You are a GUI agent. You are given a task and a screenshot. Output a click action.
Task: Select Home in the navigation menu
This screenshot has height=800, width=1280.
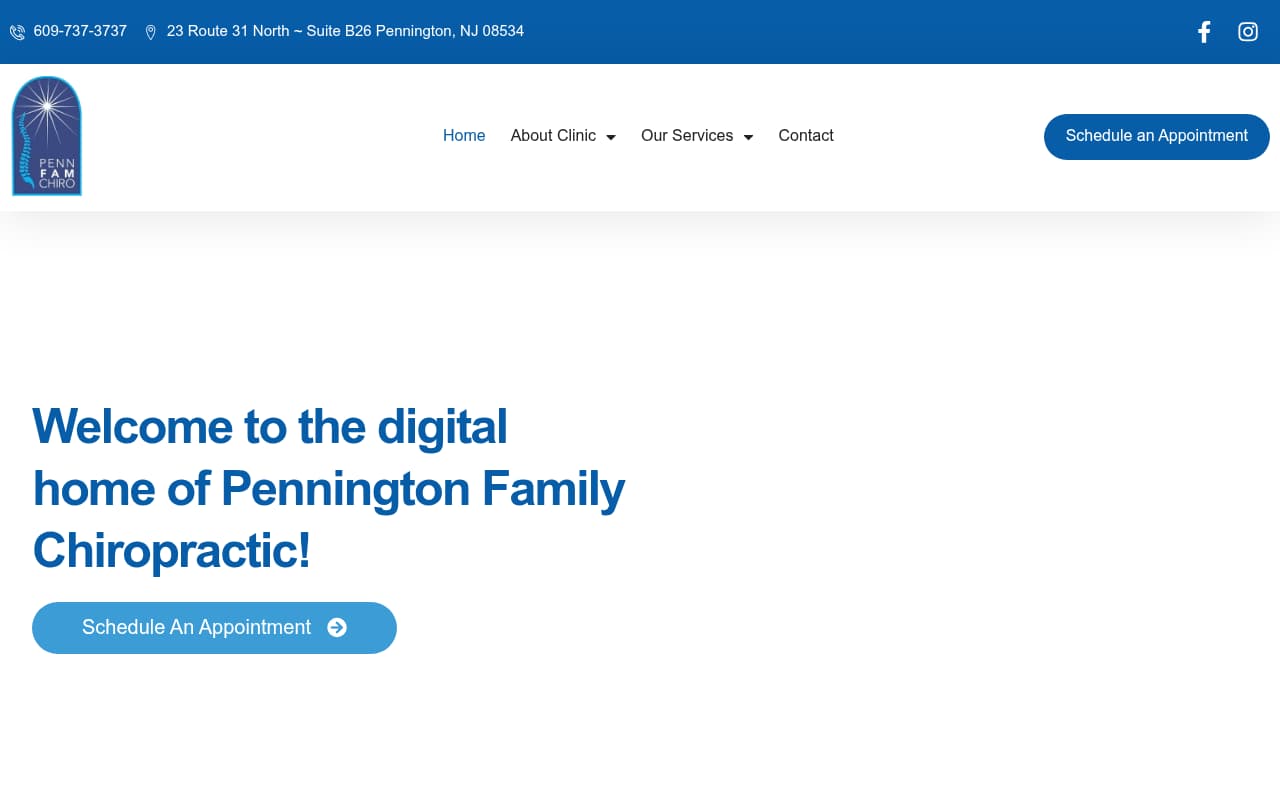[464, 135]
